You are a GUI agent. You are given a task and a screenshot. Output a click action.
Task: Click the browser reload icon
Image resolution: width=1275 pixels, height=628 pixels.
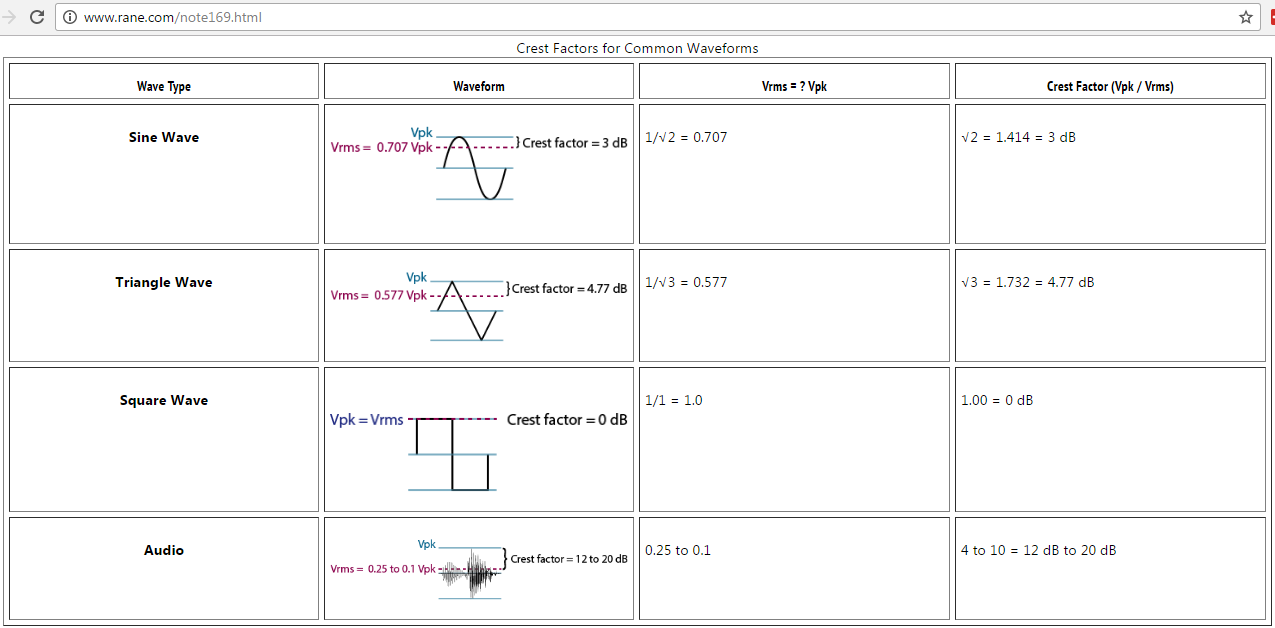(37, 17)
